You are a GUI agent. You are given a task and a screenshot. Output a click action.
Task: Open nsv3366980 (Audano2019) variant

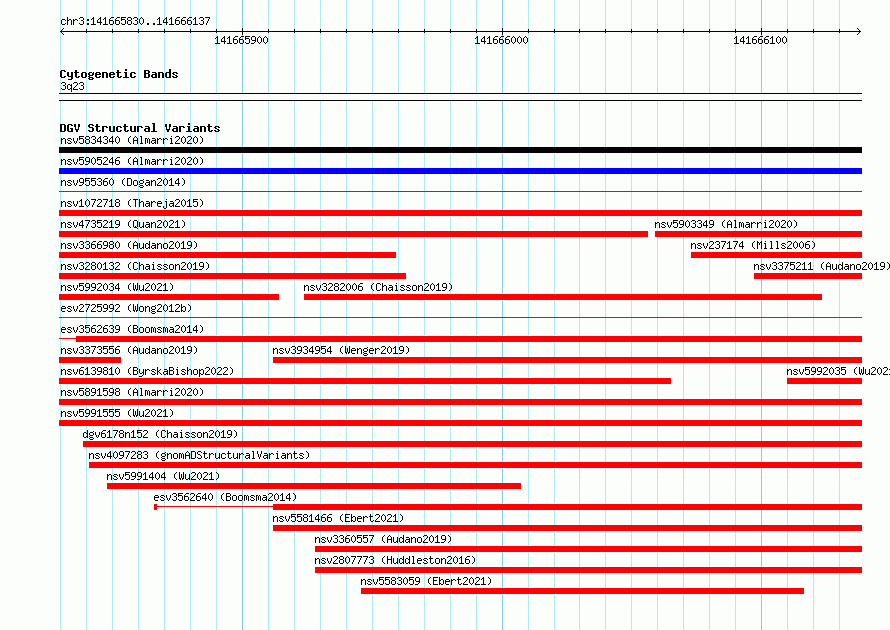pyautogui.click(x=129, y=245)
